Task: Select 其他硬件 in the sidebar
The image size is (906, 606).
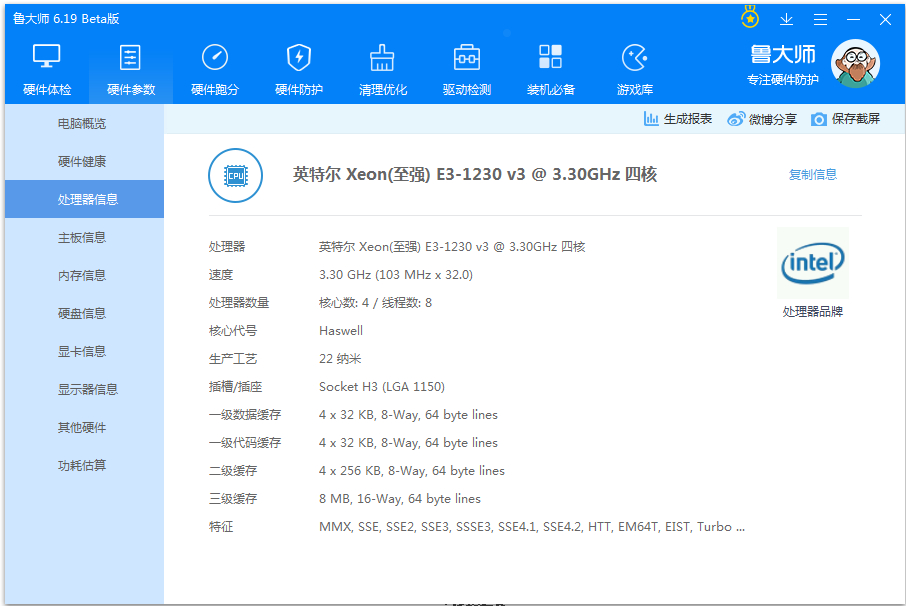Action: click(x=84, y=427)
